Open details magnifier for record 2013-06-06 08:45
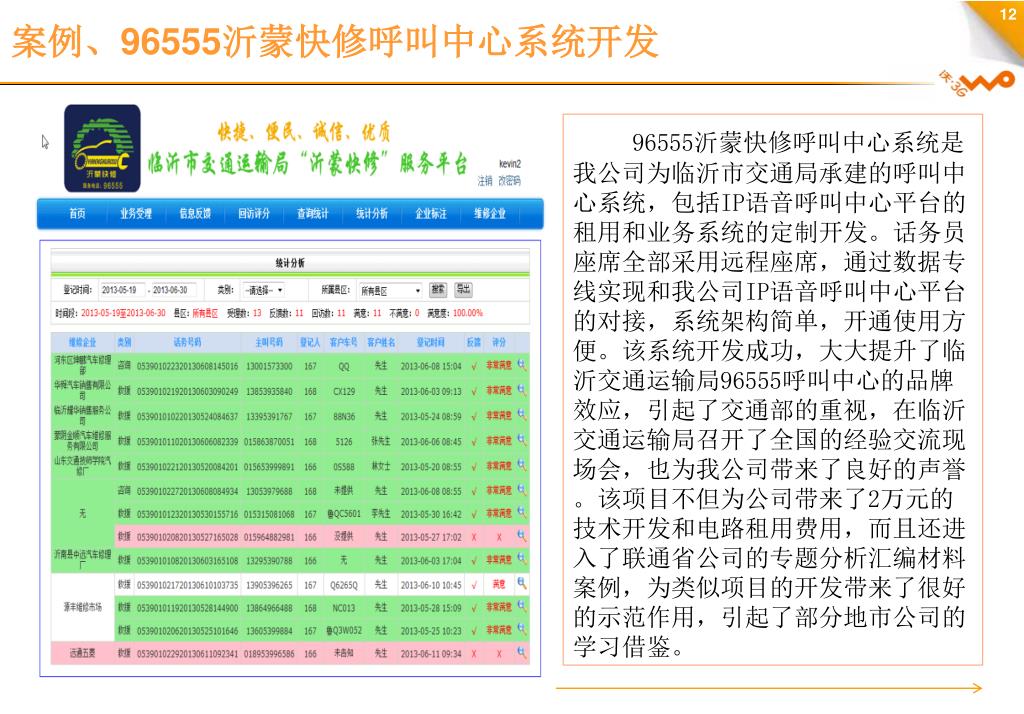Image resolution: width=1024 pixels, height=714 pixels. tap(521, 440)
